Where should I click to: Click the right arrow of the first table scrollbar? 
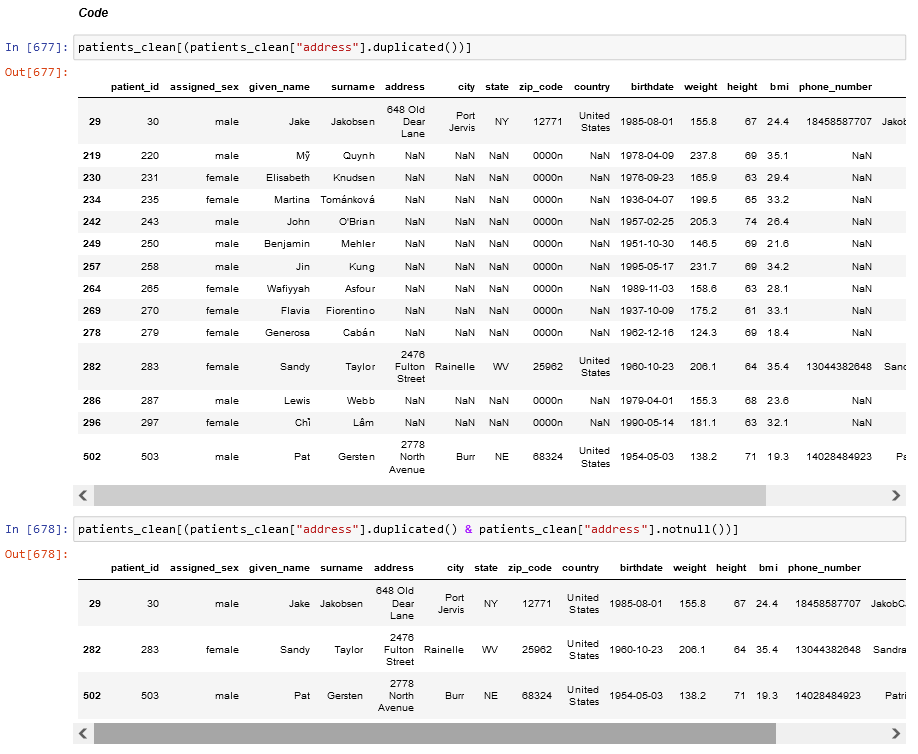[x=898, y=495]
